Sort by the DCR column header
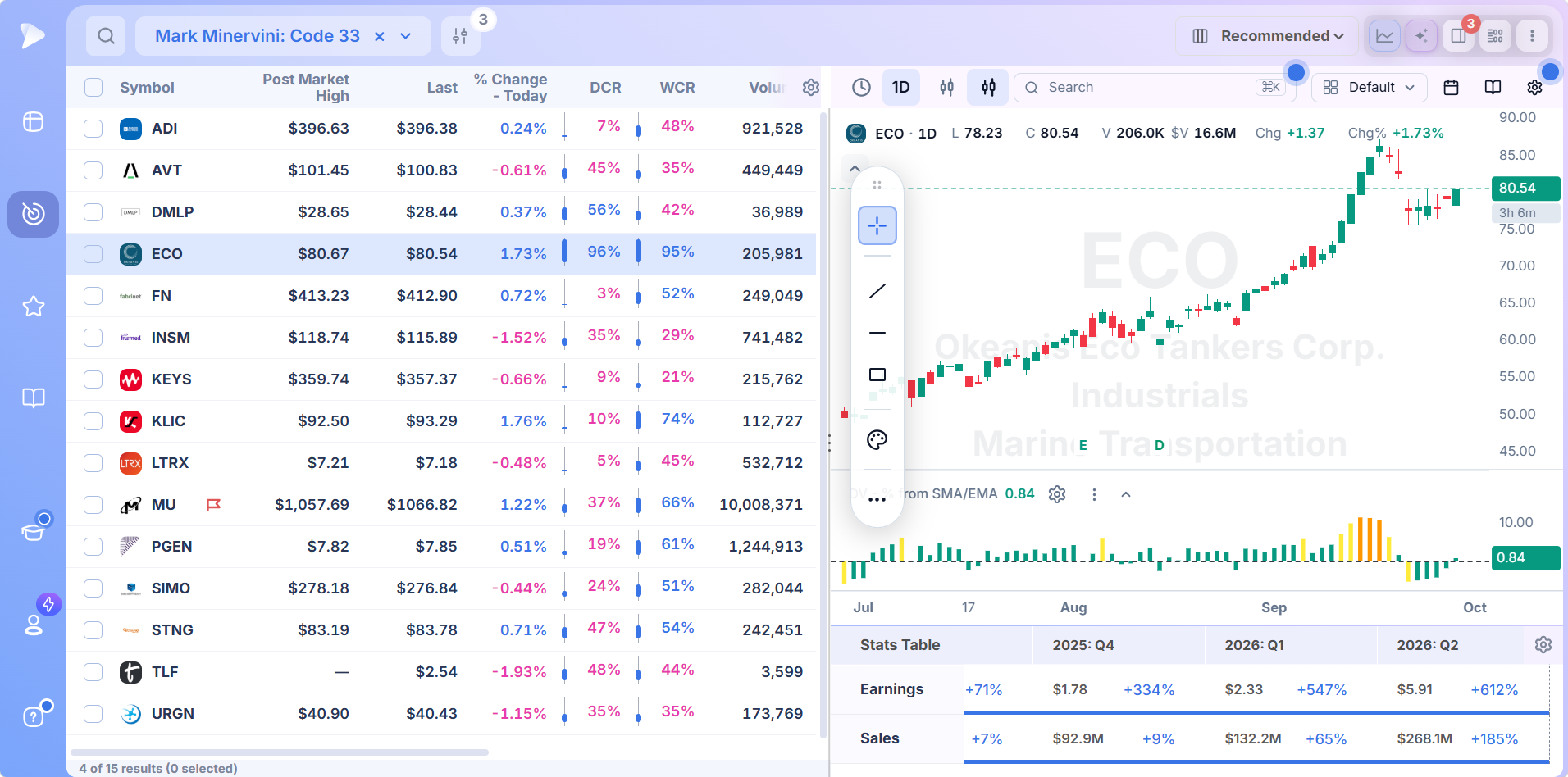Viewport: 1568px width, 777px height. click(605, 88)
